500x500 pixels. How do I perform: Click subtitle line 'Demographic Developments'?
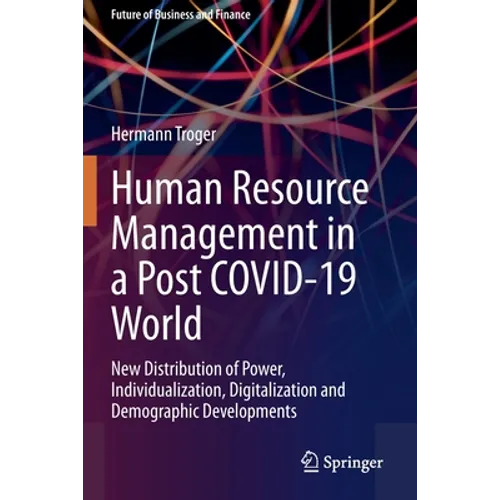point(204,411)
